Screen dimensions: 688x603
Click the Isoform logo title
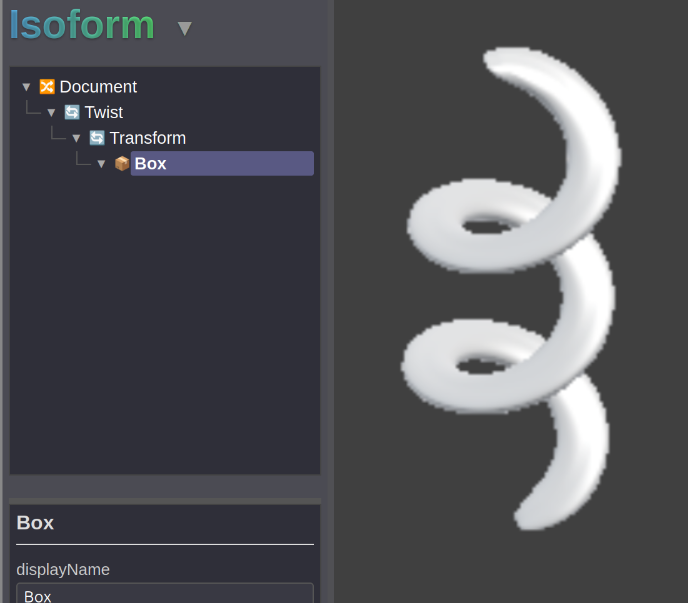[82, 25]
